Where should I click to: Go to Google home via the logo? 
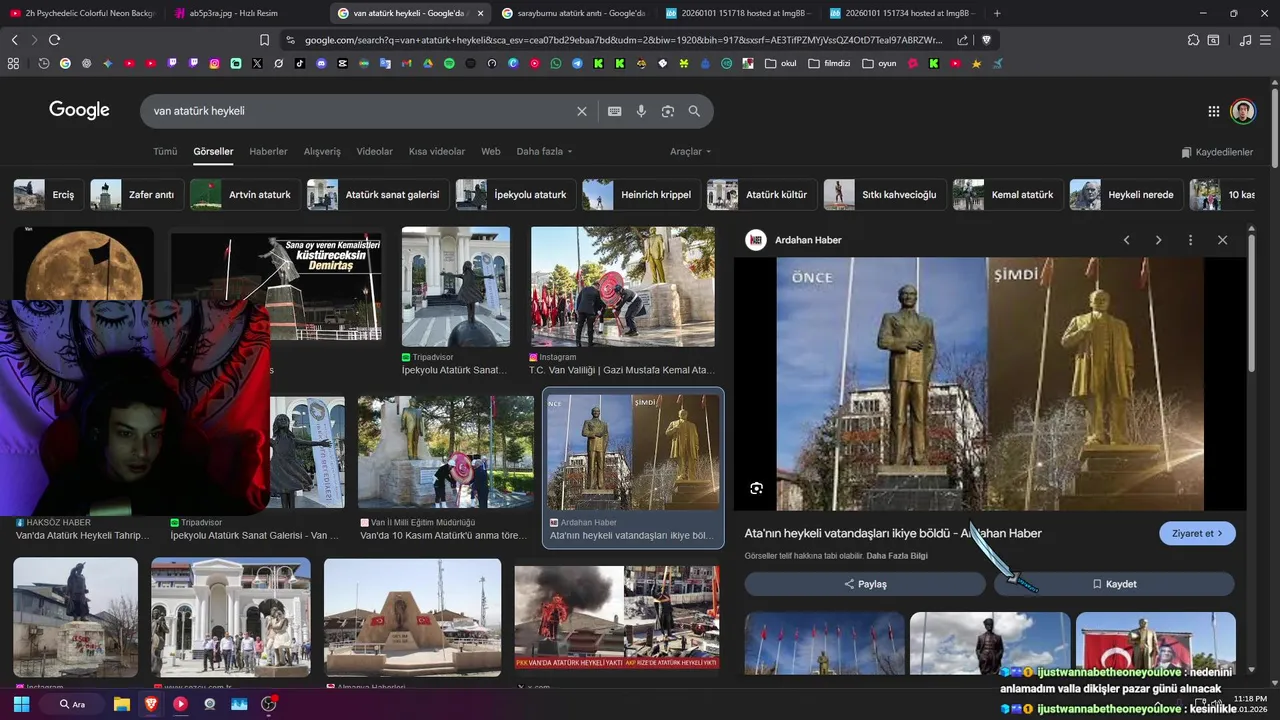tap(79, 110)
